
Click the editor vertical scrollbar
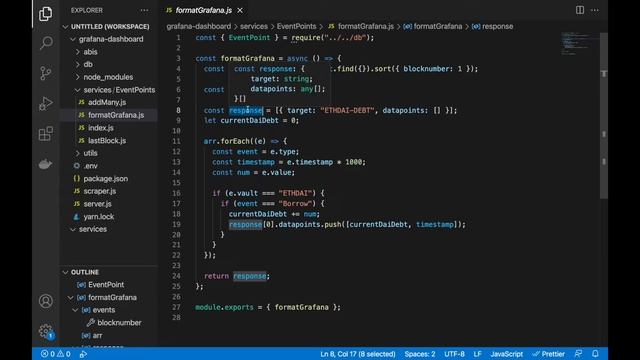604,116
